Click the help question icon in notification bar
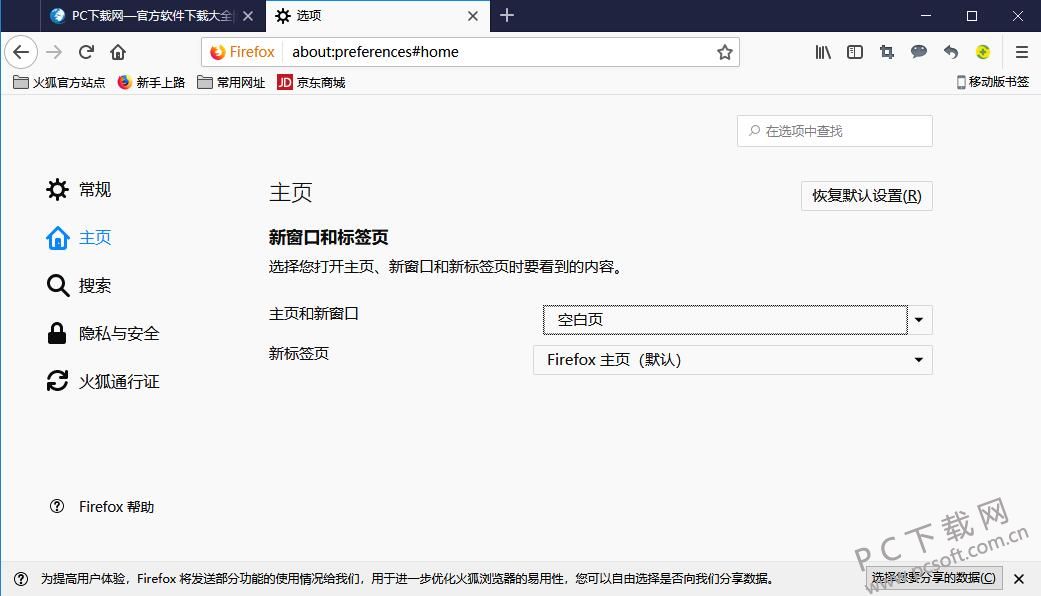 (21, 579)
